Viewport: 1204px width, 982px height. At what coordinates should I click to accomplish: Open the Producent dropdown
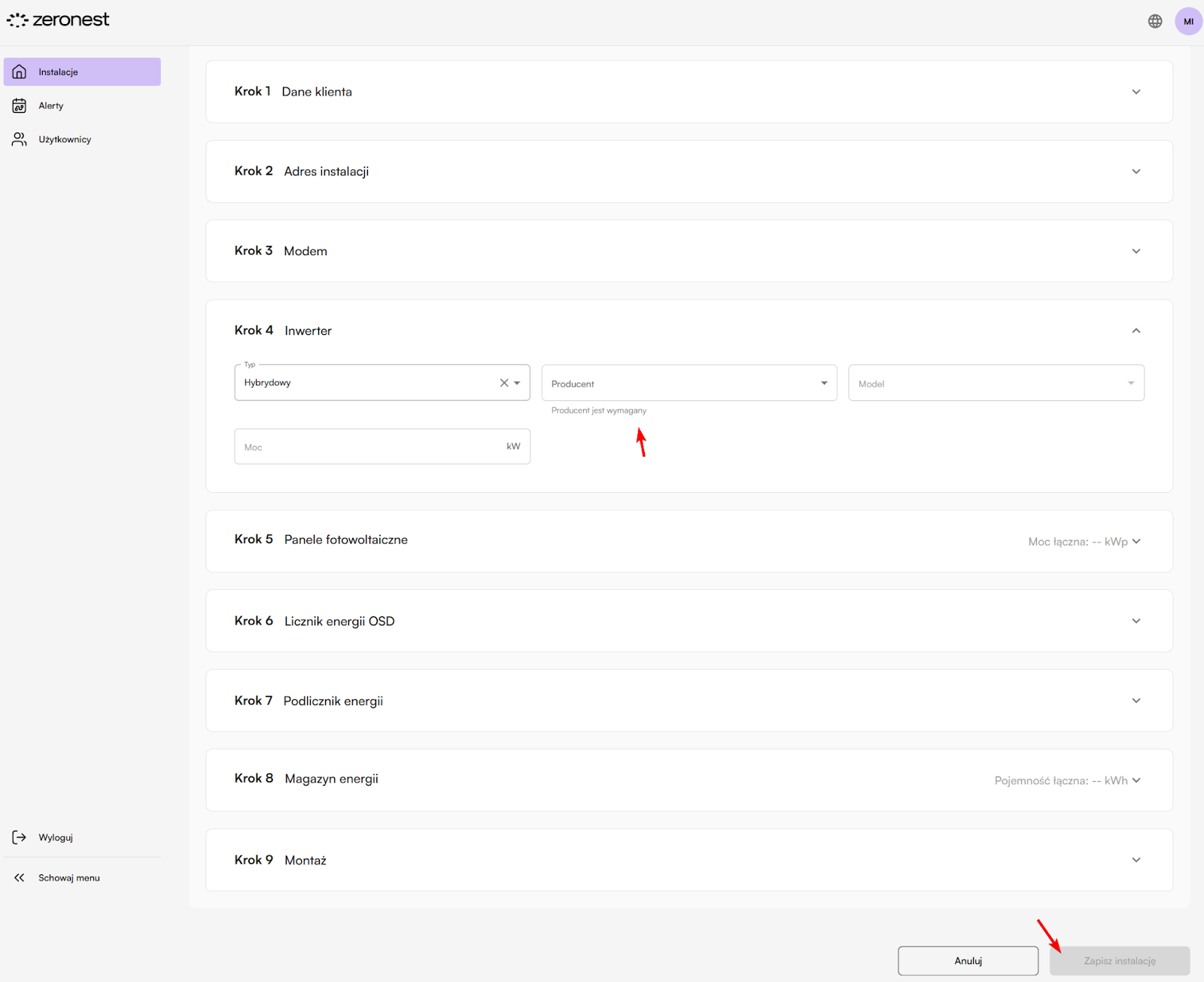[x=689, y=383]
